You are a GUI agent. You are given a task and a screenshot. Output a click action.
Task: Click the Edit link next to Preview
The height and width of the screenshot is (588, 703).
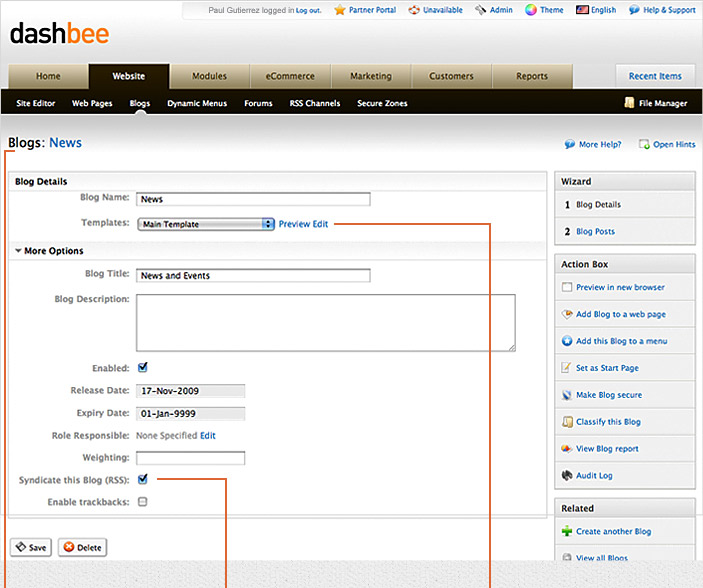point(320,224)
